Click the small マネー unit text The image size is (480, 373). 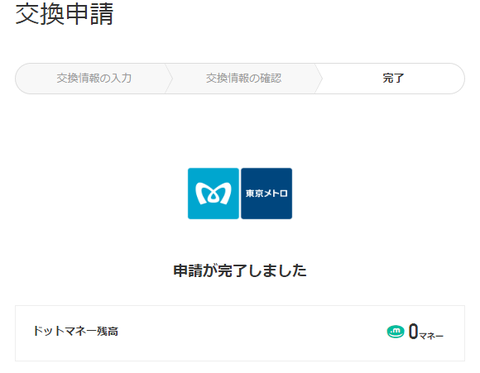click(x=431, y=335)
